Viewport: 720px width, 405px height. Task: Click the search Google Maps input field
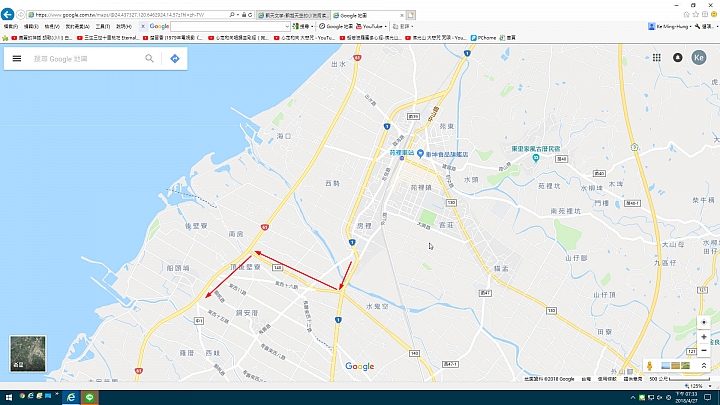tap(85, 59)
